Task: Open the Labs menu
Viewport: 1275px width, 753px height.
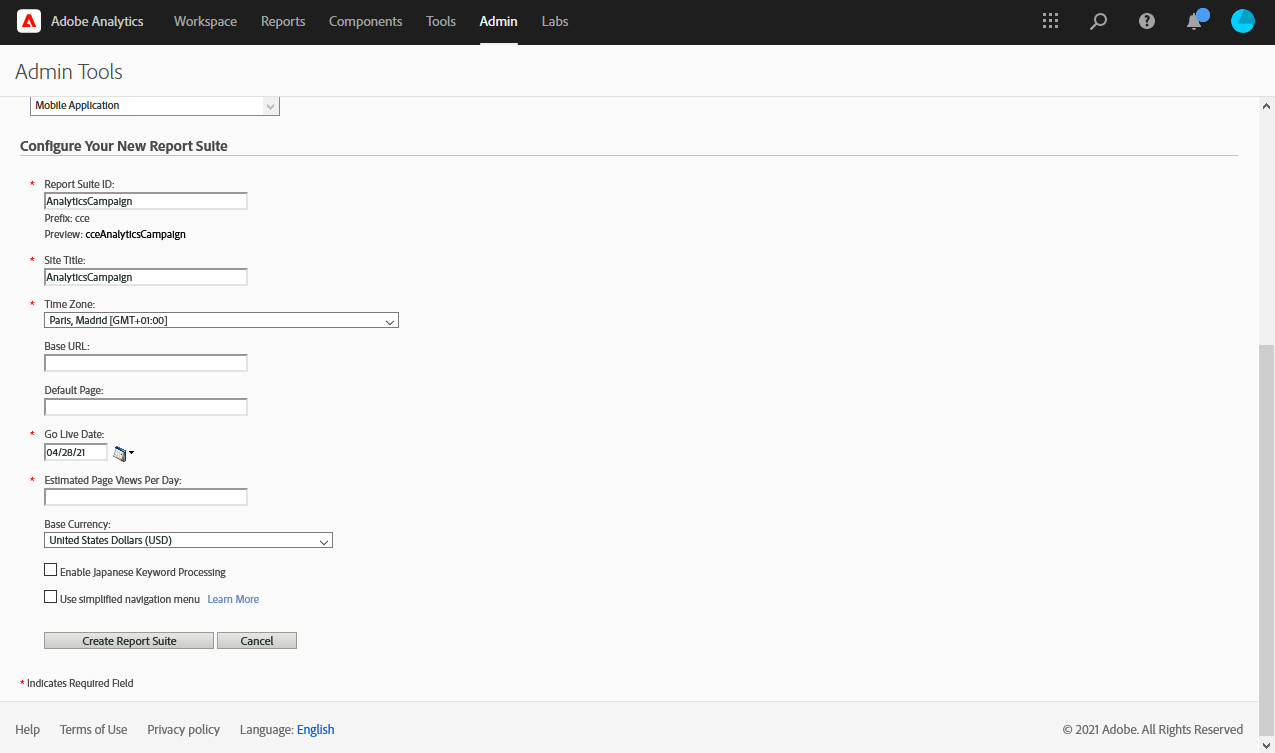Action: click(555, 21)
